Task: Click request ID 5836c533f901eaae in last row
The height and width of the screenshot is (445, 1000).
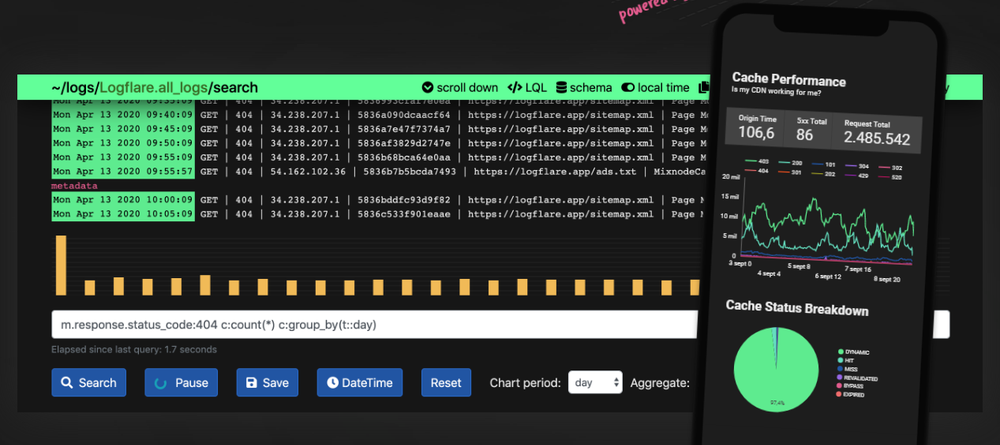Action: [404, 214]
